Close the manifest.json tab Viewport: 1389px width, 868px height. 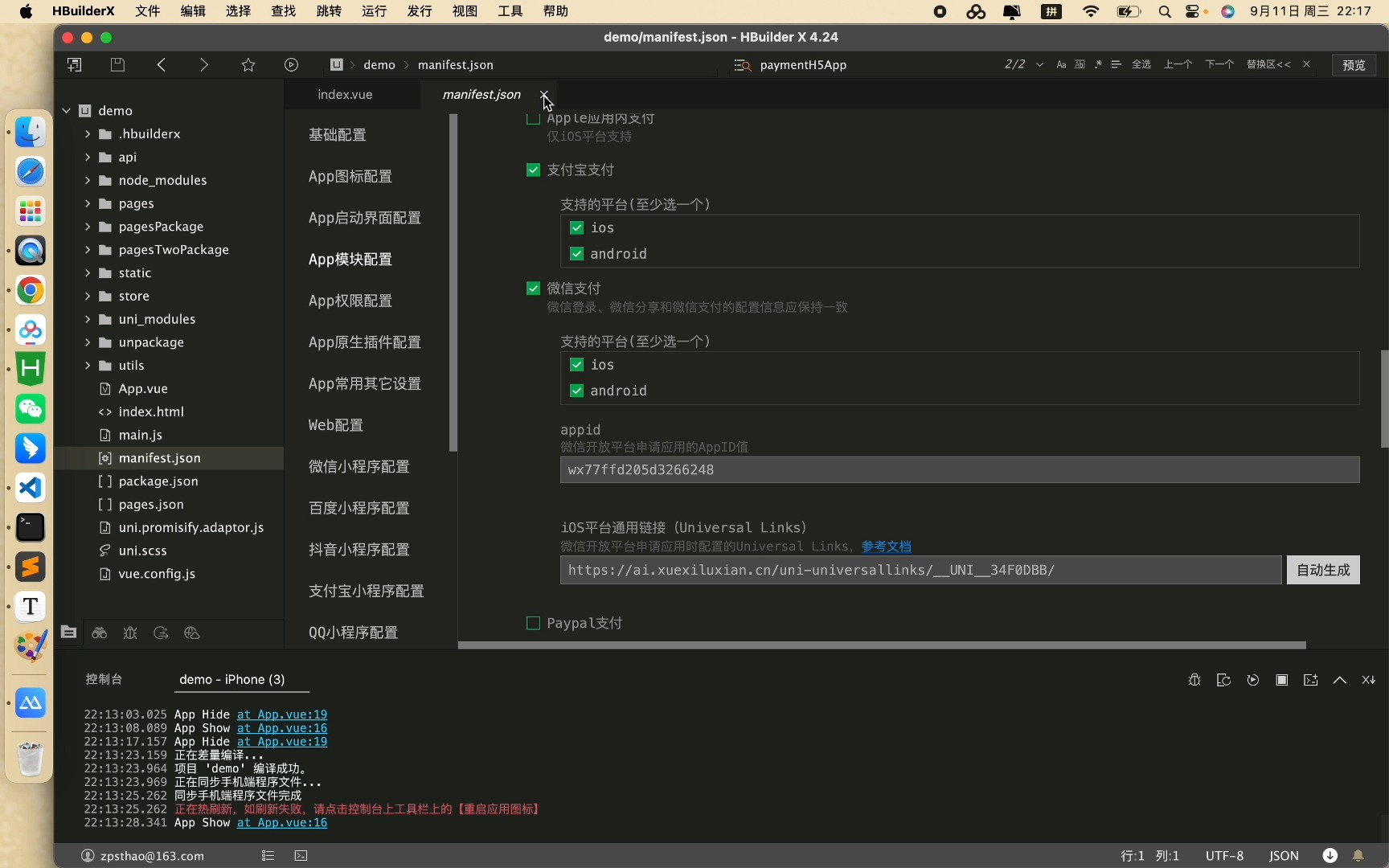[x=544, y=95]
